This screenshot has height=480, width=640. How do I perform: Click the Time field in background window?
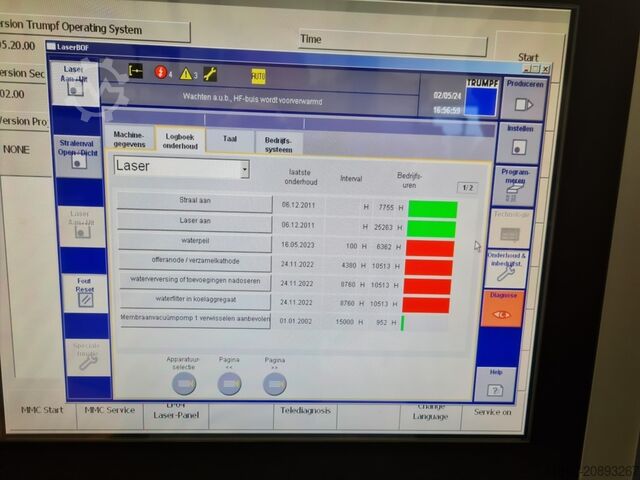tap(392, 43)
